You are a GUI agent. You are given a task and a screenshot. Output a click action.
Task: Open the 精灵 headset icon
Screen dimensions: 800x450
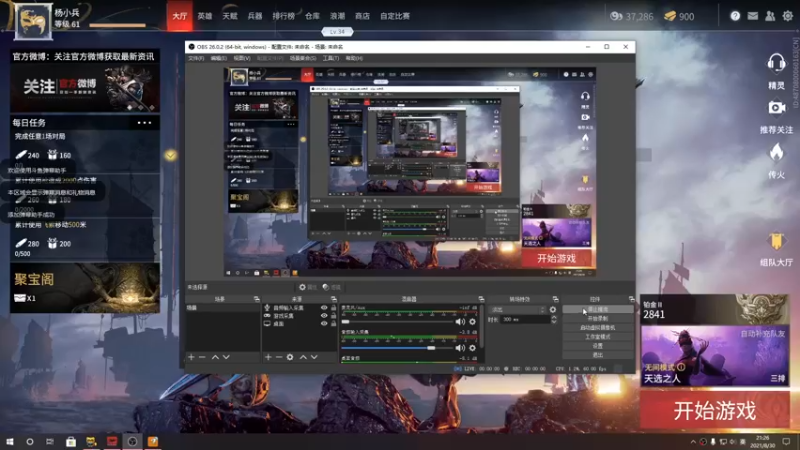(x=777, y=64)
